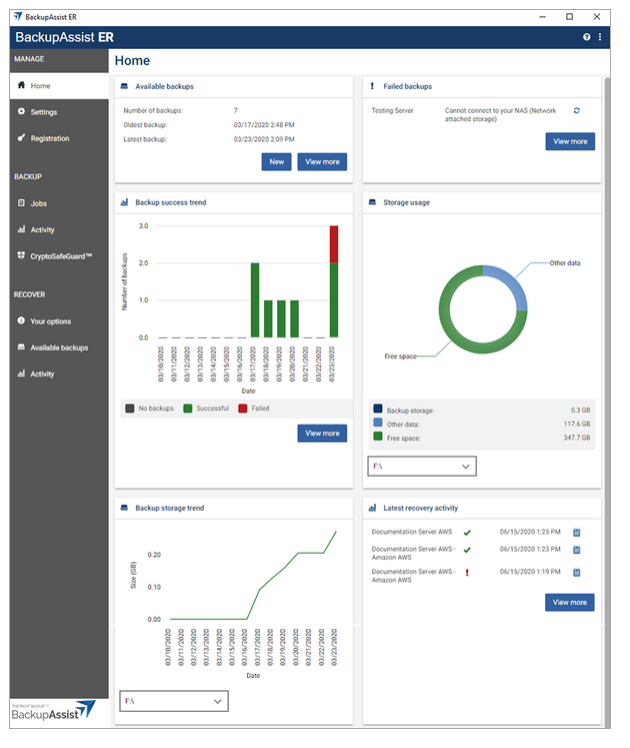
Task: Expand the F:\ drive dropdown under Storage usage
Action: pos(422,466)
